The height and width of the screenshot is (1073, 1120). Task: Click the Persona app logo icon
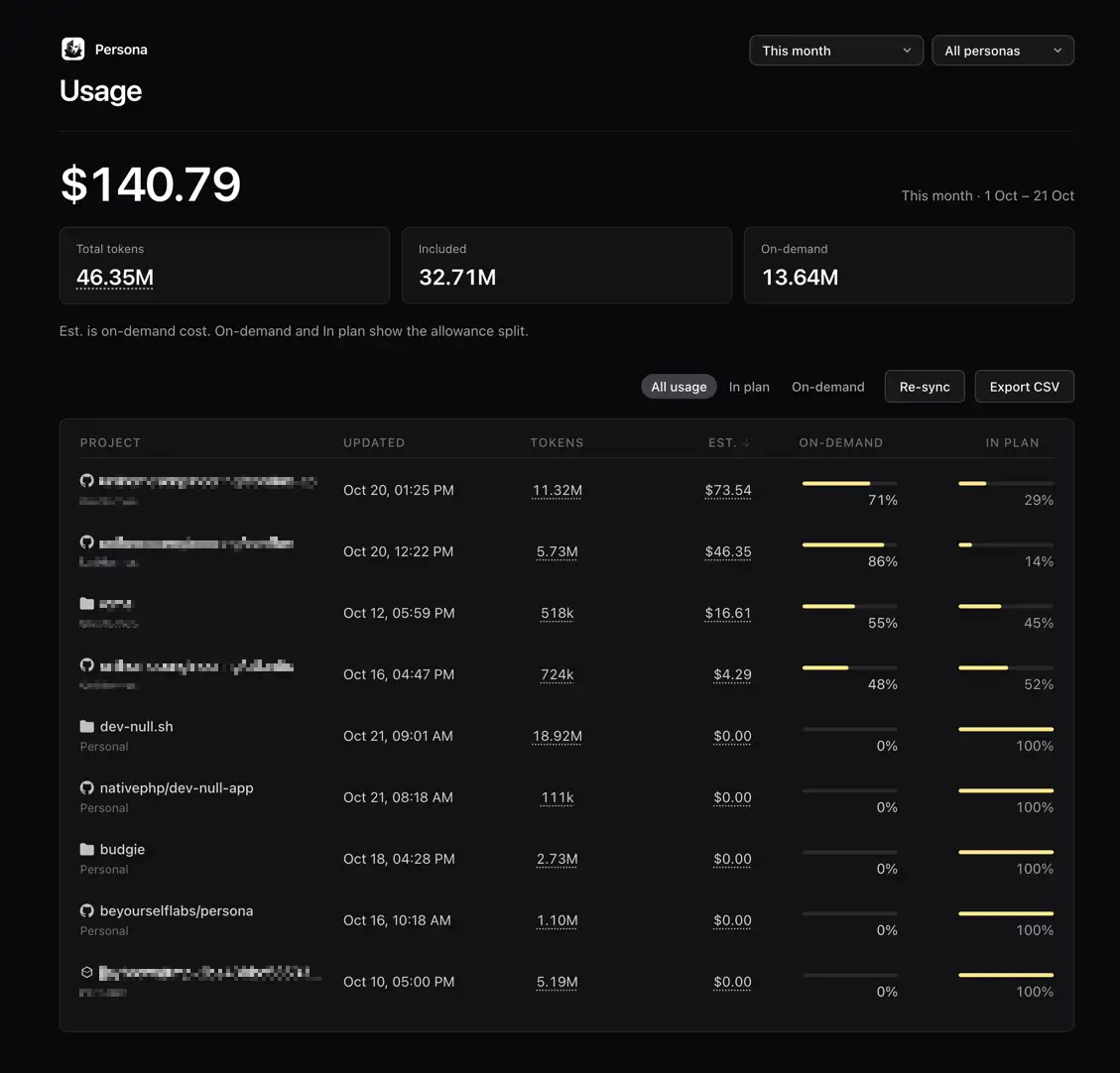(x=72, y=50)
